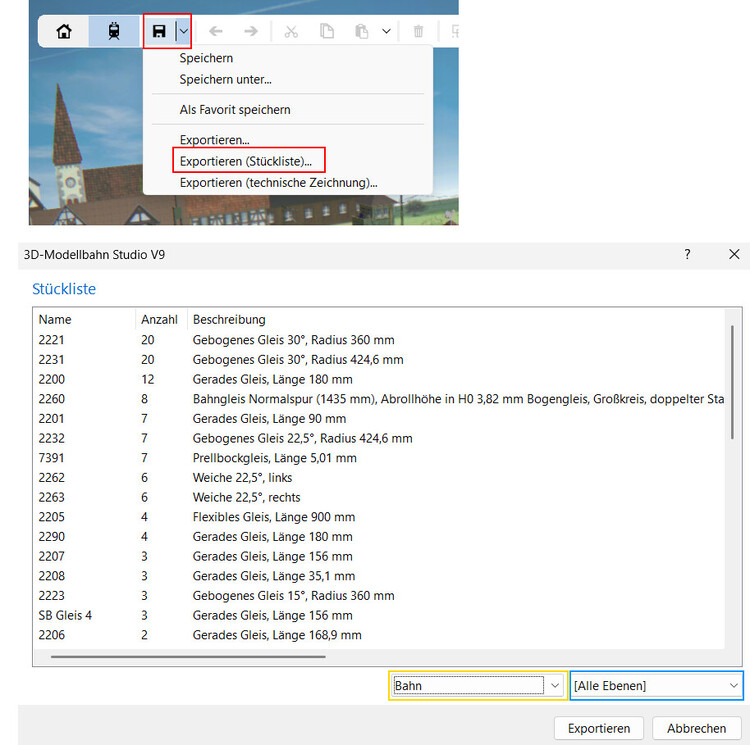Click the Save floppy disk icon
Viewport: 750px width, 745px height.
(x=159, y=31)
